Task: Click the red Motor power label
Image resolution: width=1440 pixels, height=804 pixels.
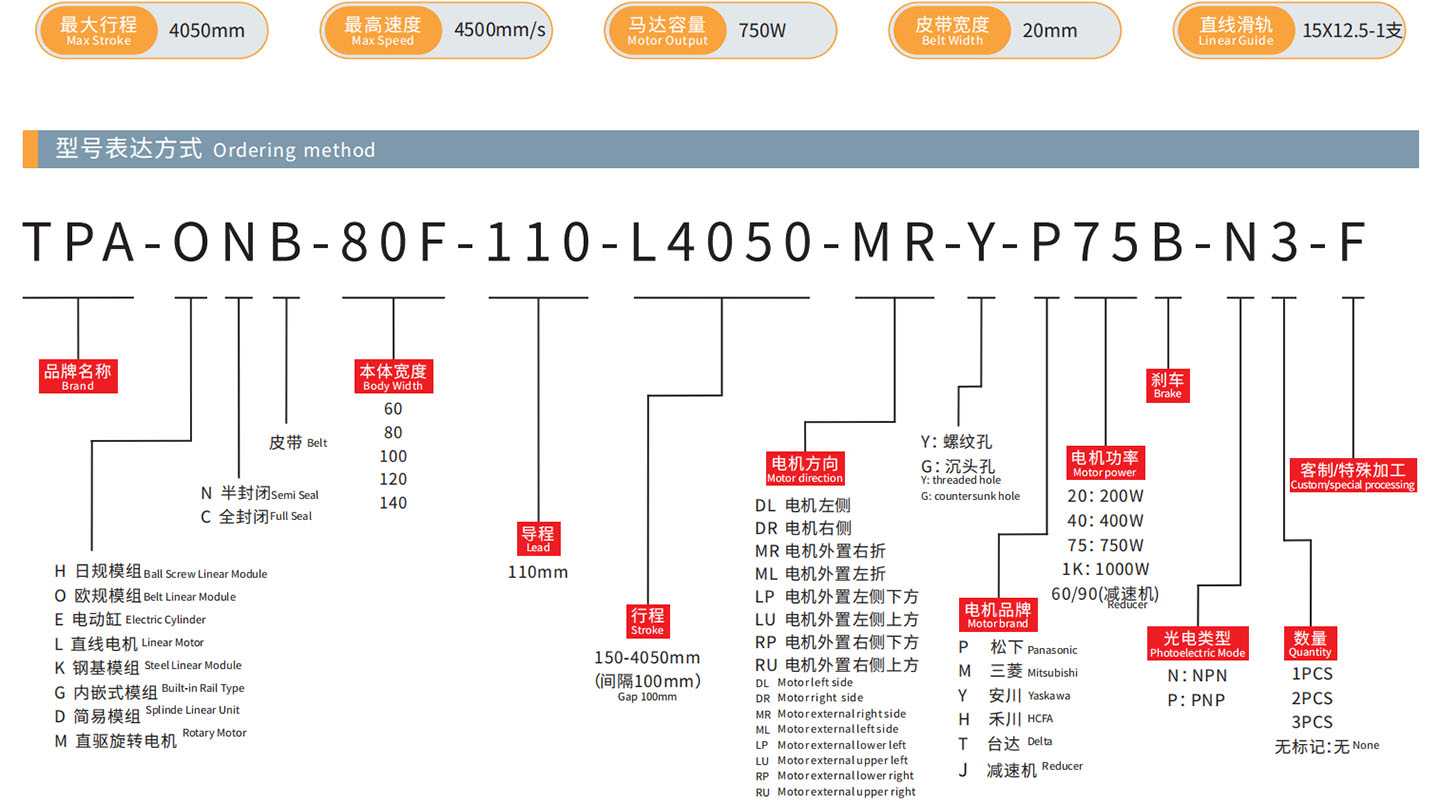Action: [1105, 464]
